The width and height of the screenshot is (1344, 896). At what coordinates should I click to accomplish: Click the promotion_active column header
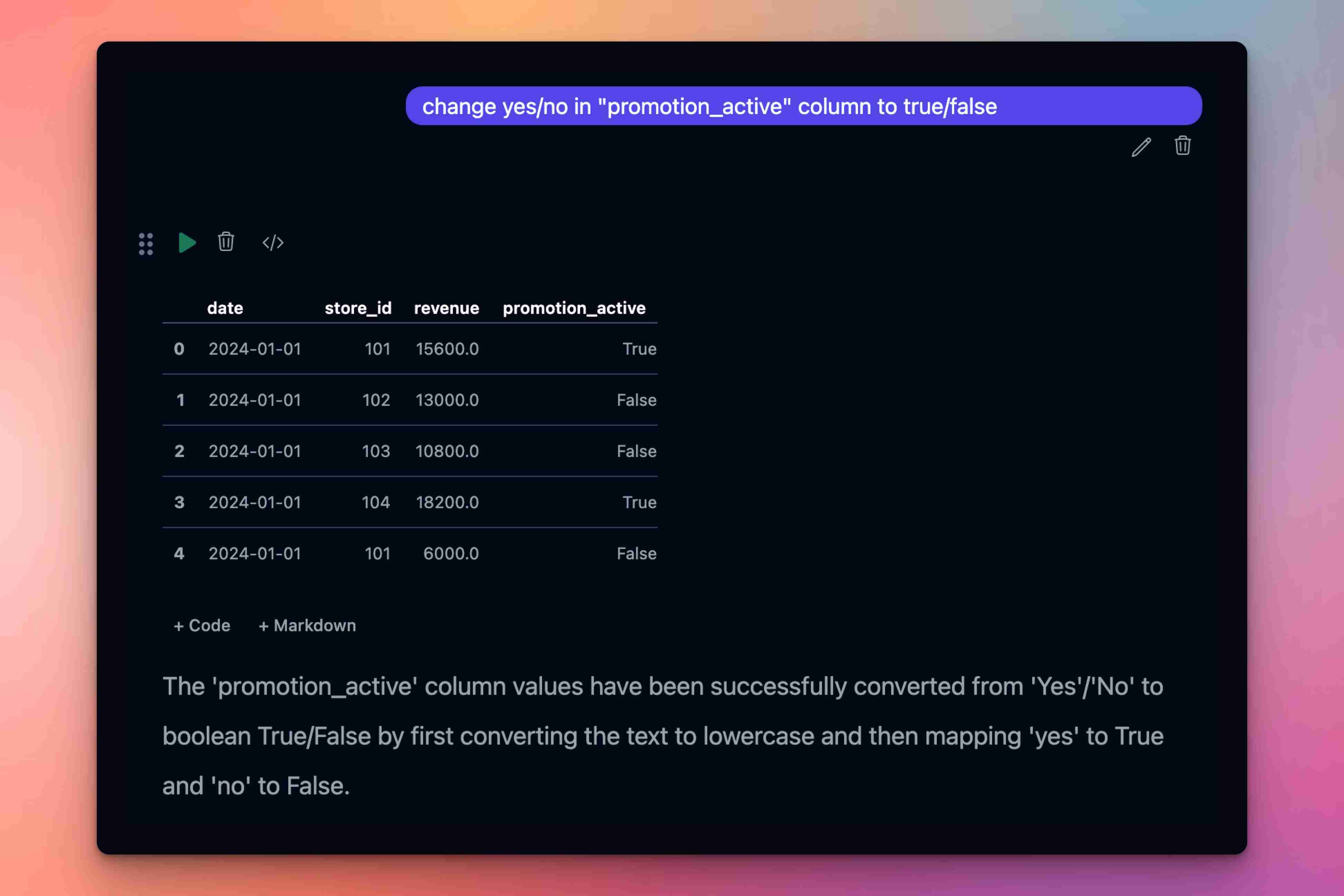click(574, 308)
